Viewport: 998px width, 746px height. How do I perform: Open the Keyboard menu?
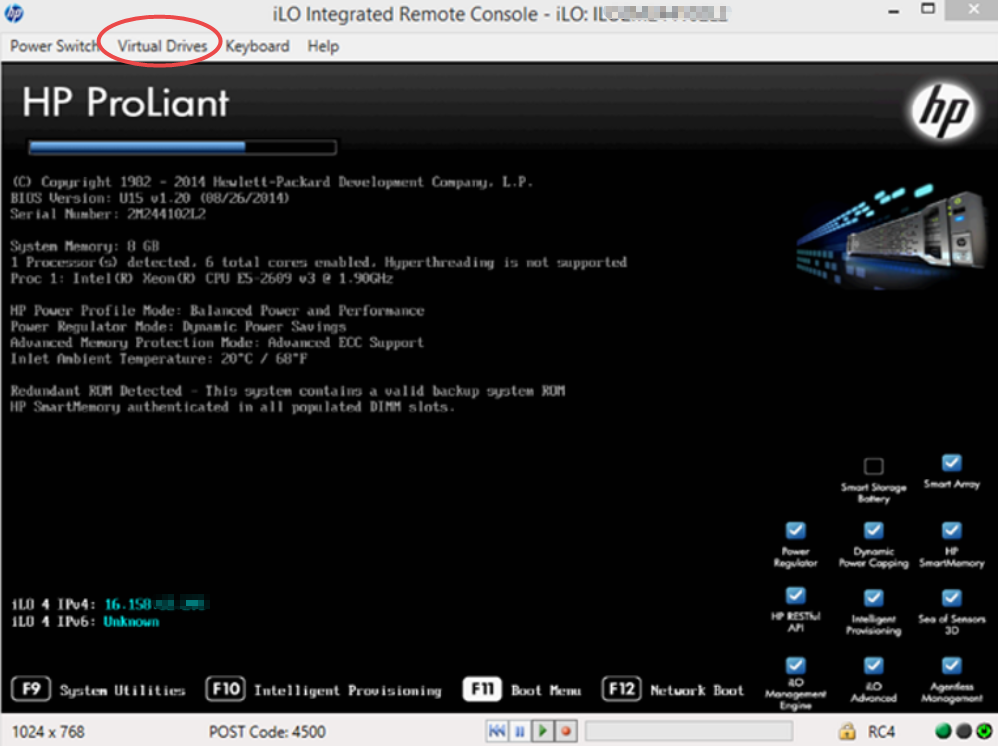pos(257,46)
